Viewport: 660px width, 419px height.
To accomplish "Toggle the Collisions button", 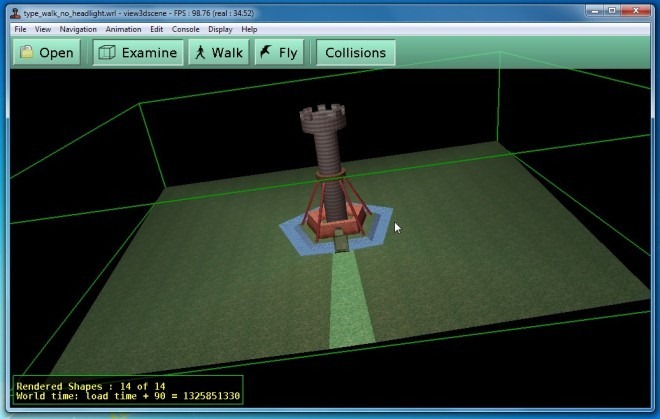I will tap(356, 53).
